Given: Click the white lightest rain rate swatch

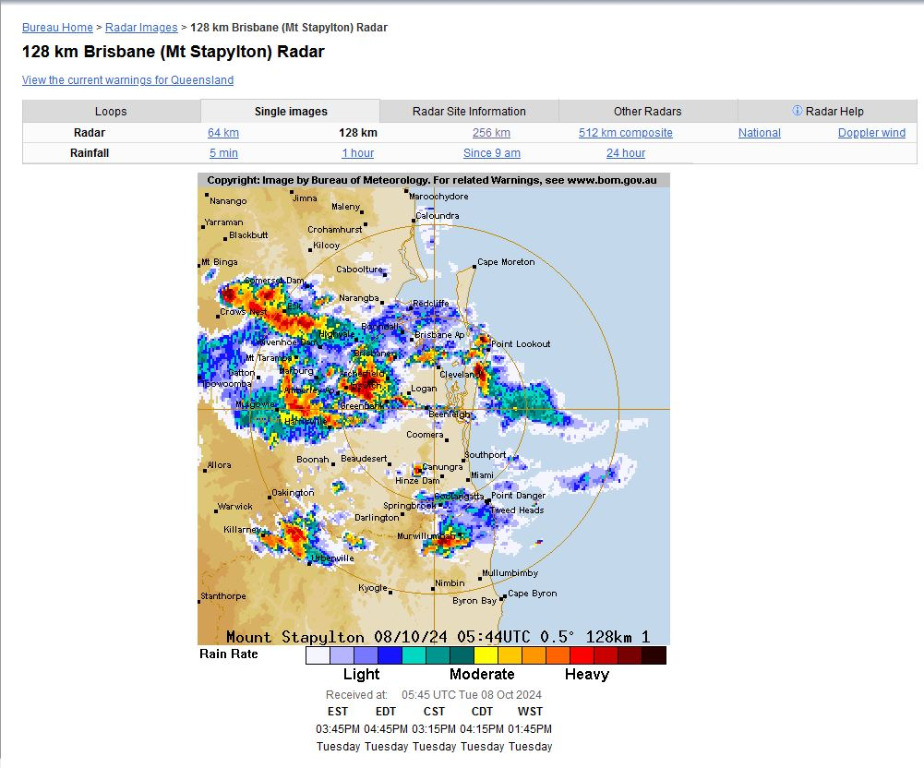Looking at the screenshot, I should pos(318,655).
